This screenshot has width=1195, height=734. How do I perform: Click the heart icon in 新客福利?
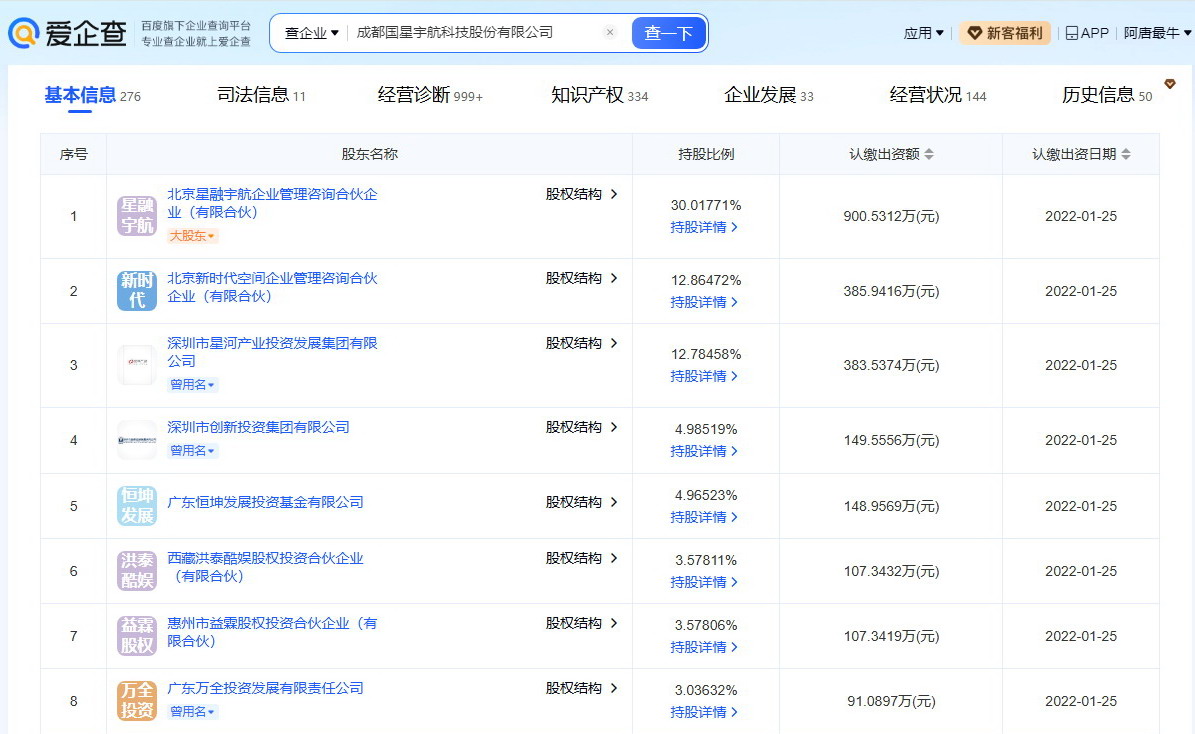(x=974, y=33)
